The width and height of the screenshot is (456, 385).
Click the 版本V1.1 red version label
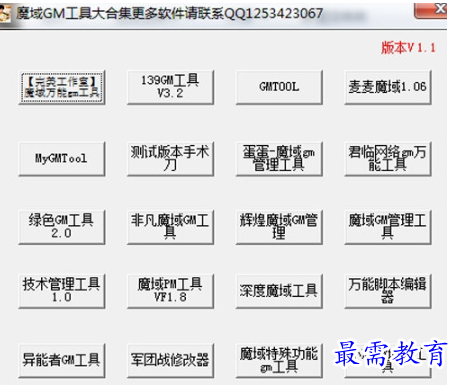408,48
